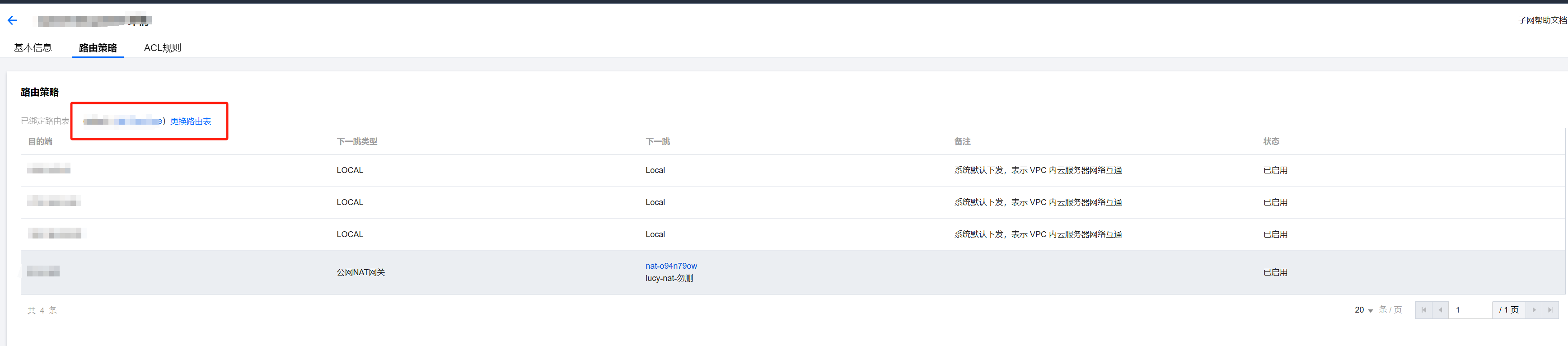Switch to the 基本信息 tab
This screenshot has height=346, width=1568.
pos(33,47)
